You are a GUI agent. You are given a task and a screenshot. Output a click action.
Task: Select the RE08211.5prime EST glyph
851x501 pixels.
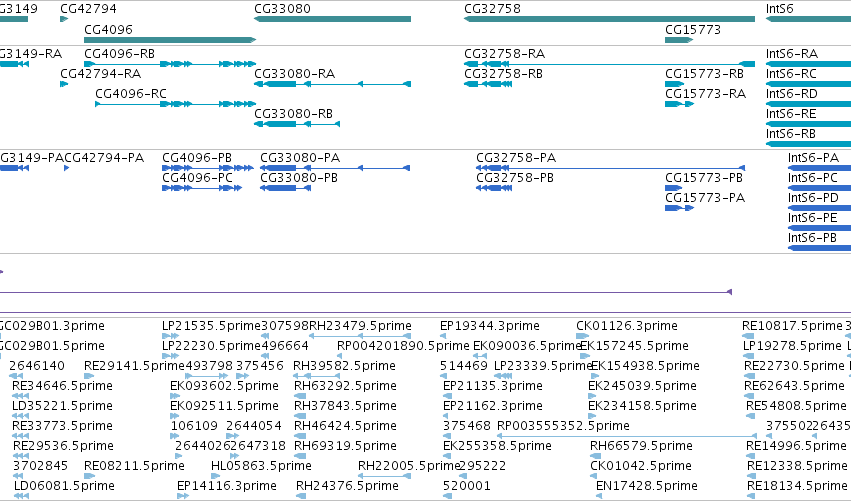[90, 476]
